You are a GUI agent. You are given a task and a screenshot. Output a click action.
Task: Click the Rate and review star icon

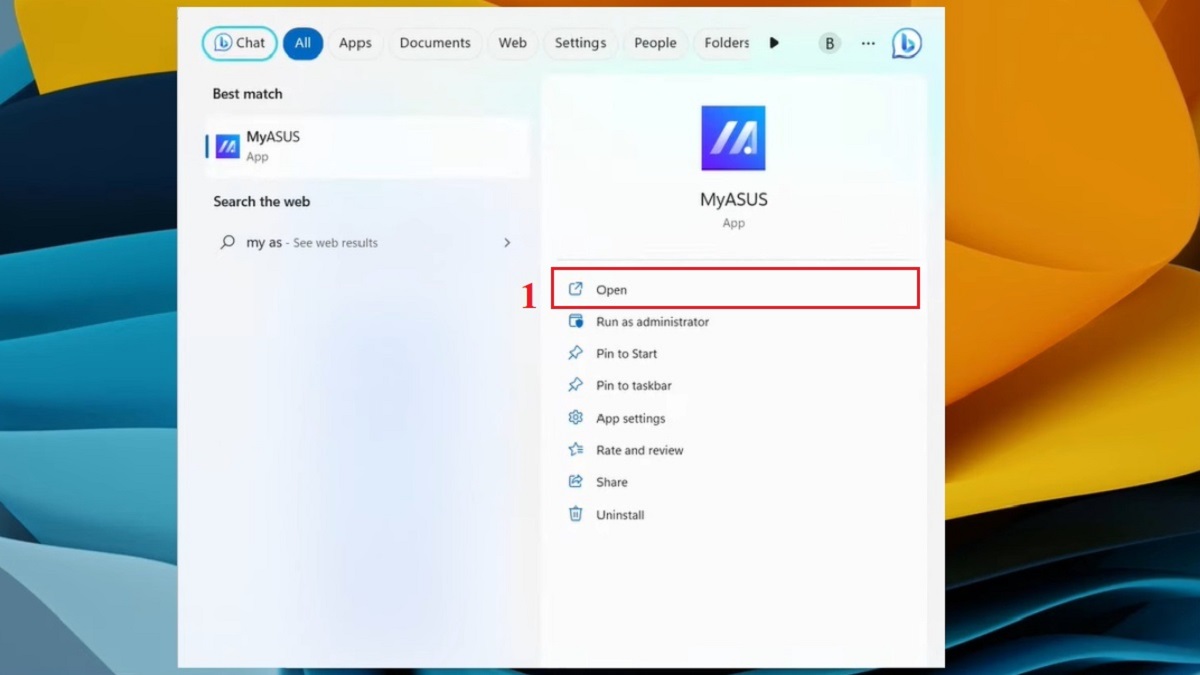tap(575, 449)
